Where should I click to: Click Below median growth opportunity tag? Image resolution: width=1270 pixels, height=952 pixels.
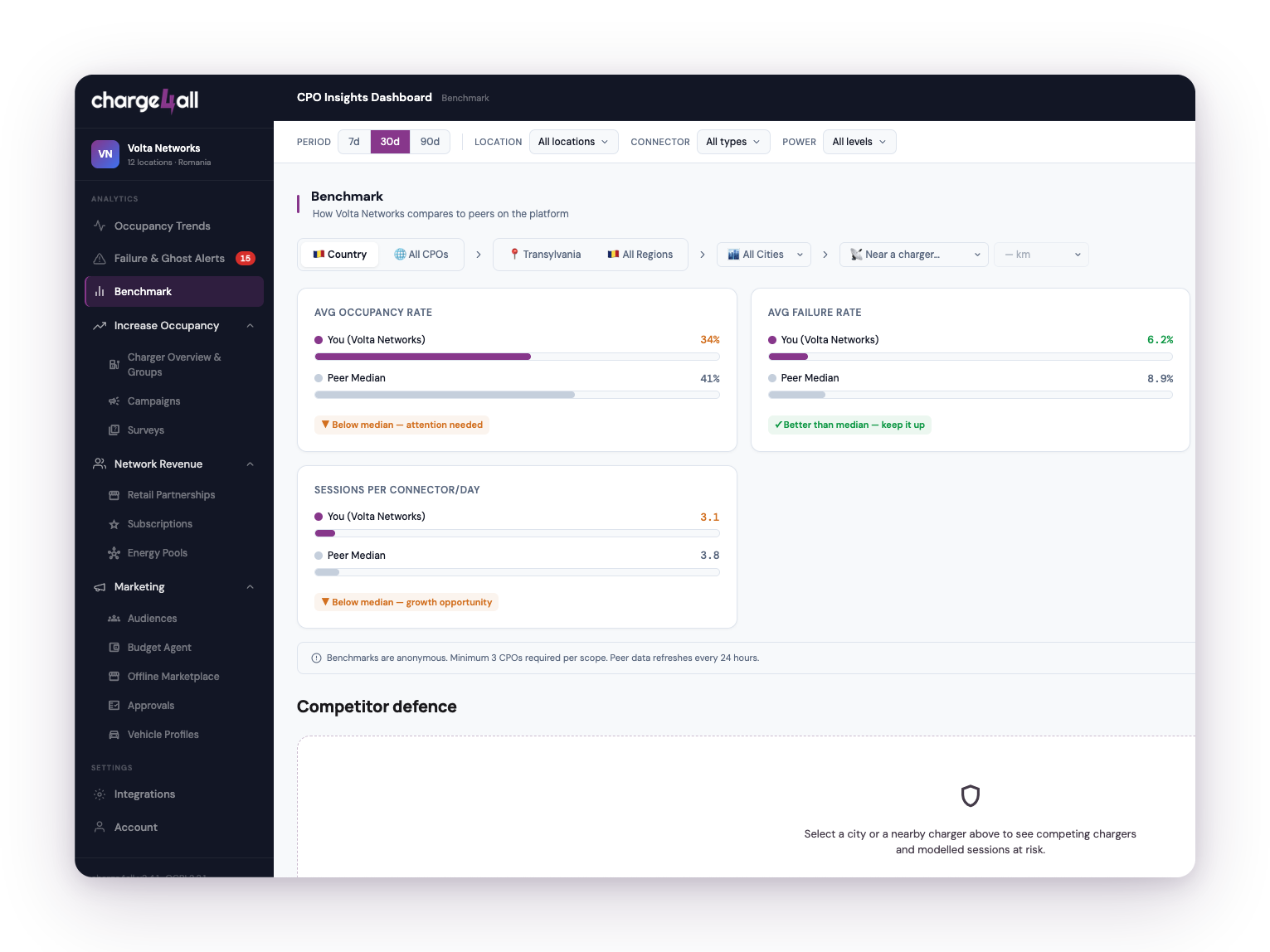(x=406, y=602)
